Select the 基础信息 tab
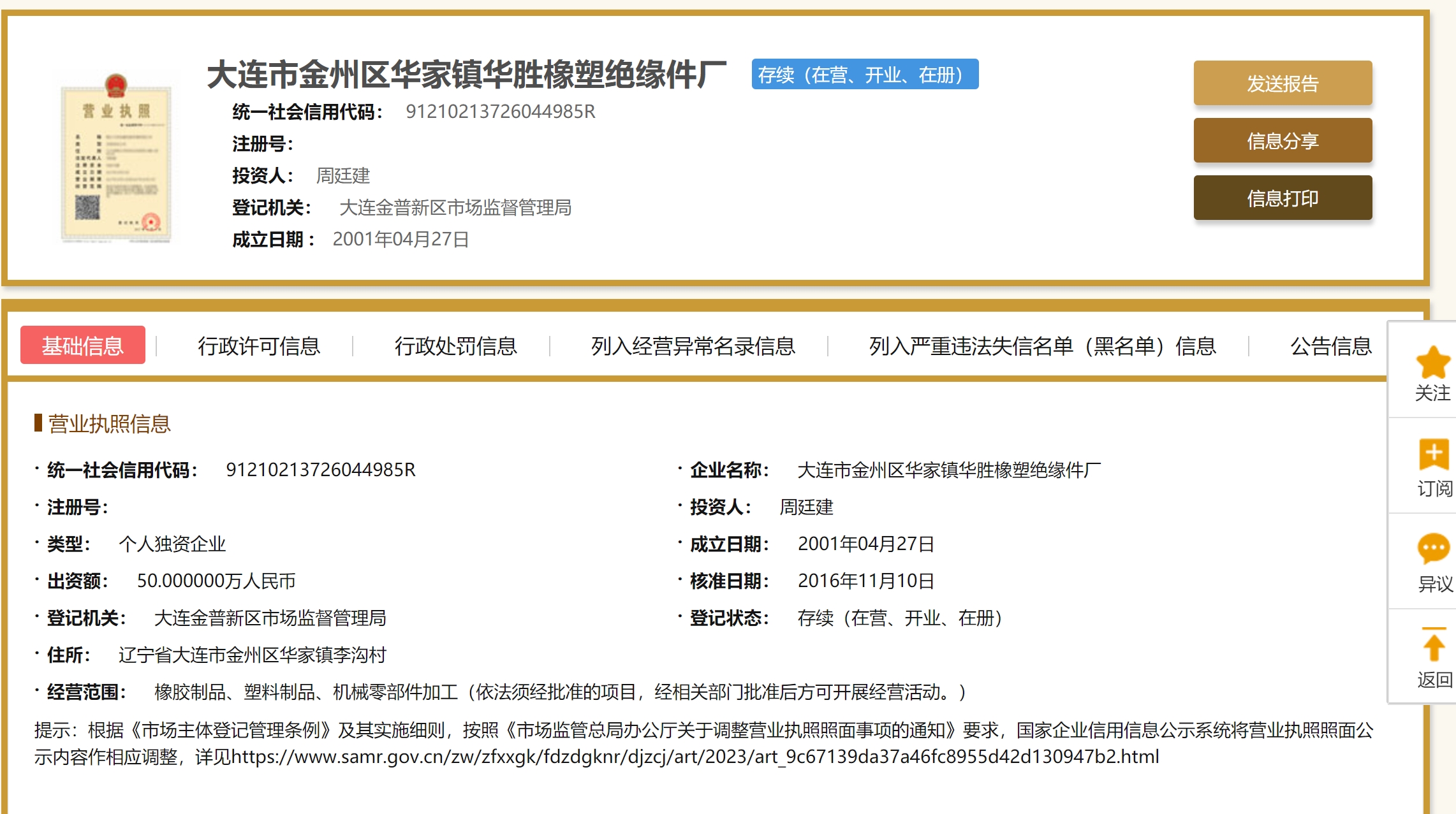This screenshot has width=1456, height=814. pos(83,345)
